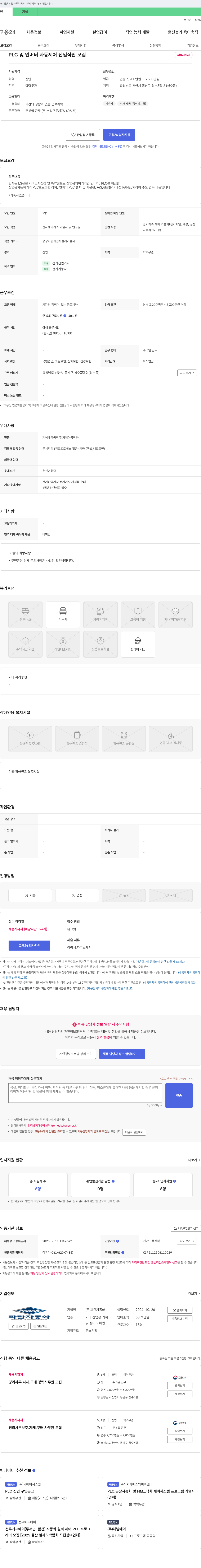This screenshot has height=1568, width=201.
Task: Click 고용24 입사지원 under 접수 마감일
Action: (29, 945)
